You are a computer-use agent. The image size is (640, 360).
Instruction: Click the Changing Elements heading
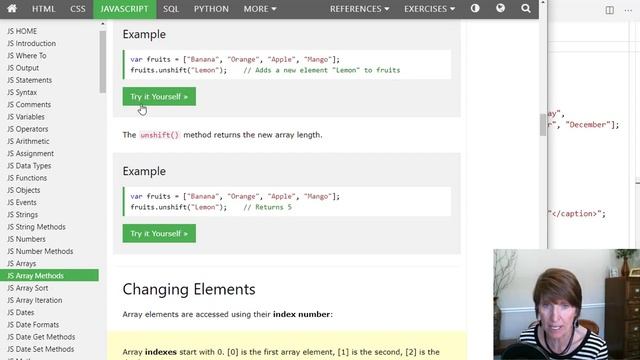tap(189, 289)
